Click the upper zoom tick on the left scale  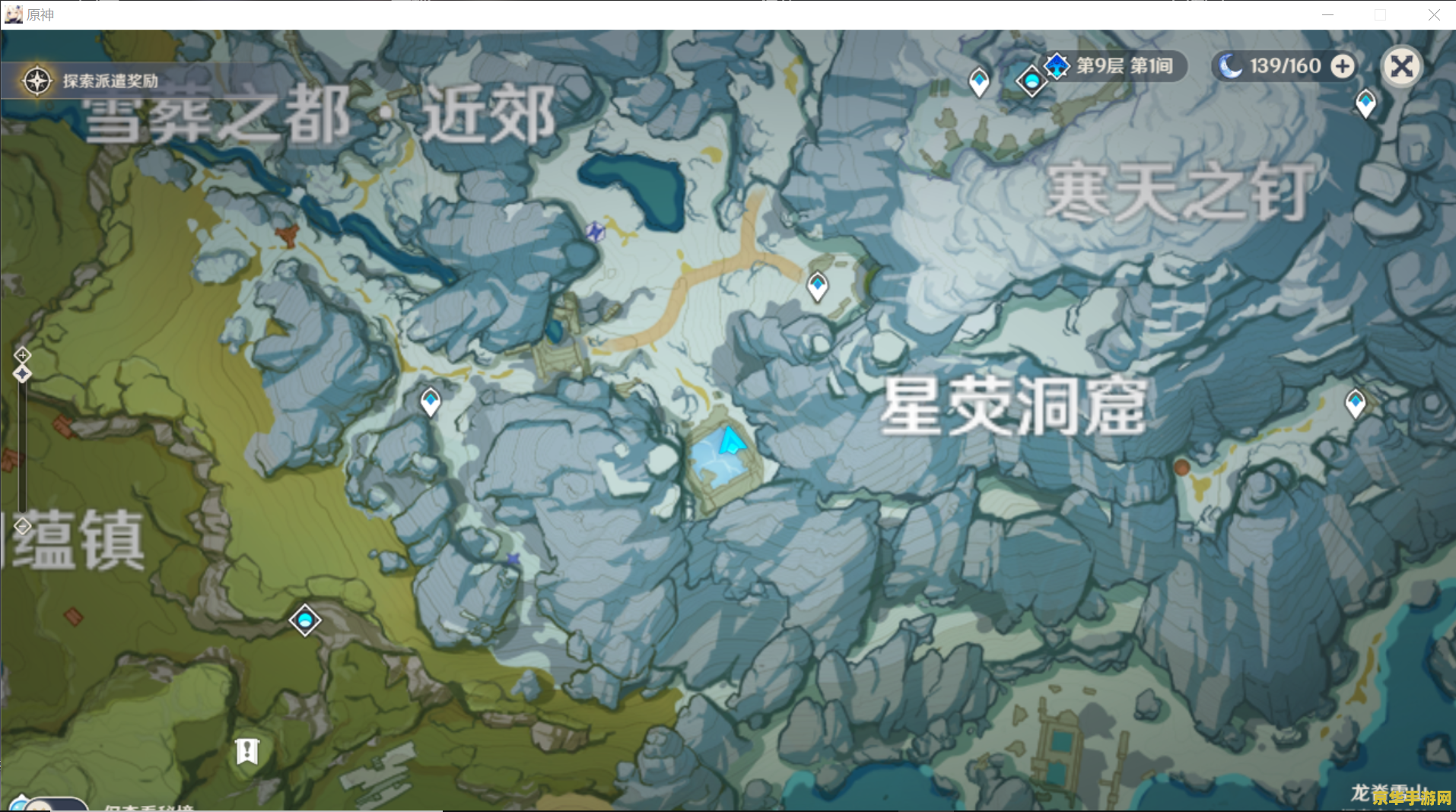(22, 354)
